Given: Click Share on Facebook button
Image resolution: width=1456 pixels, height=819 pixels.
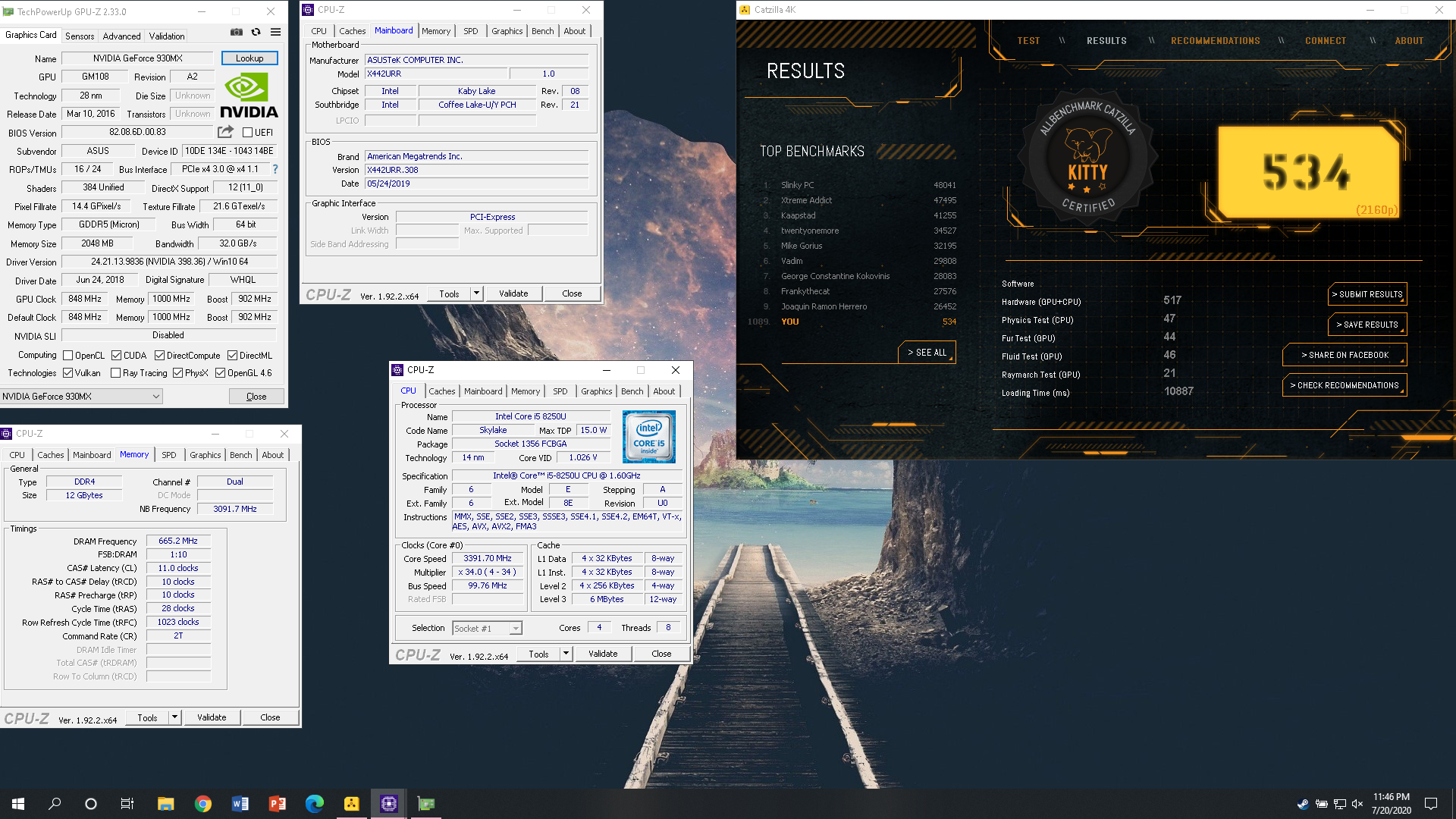Looking at the screenshot, I should (x=1345, y=355).
